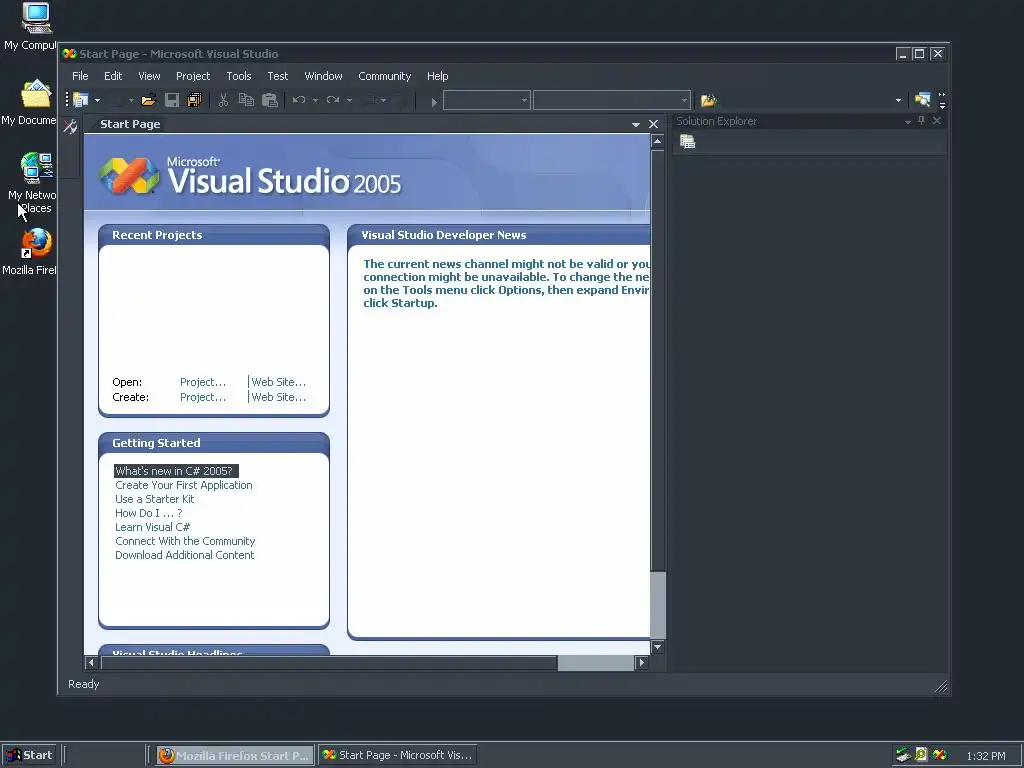1024x768 pixels.
Task: Click the Open Web Site… link
Action: [279, 382]
